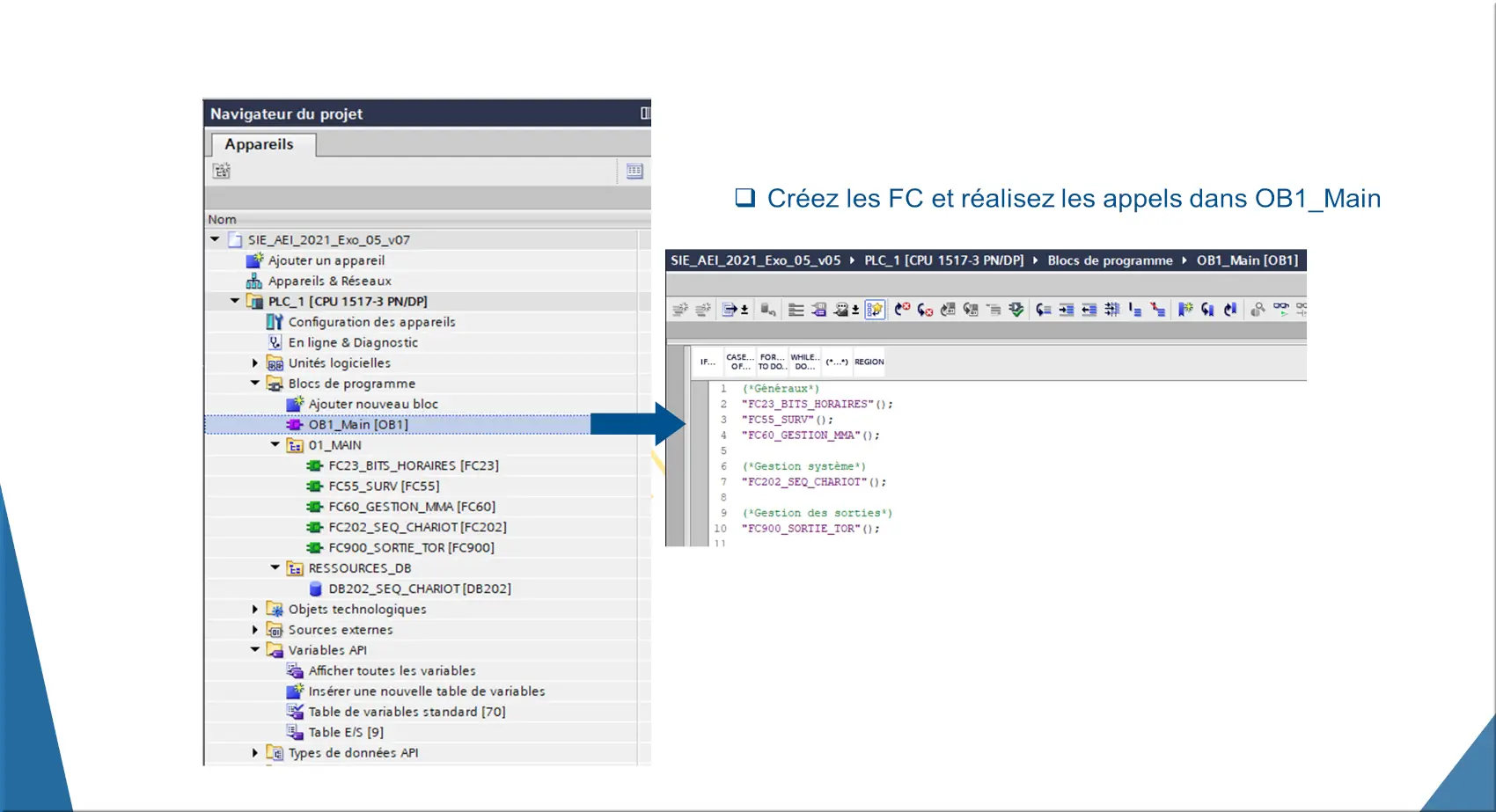Screen dimensions: 1496x812
Task: Click the second greyed row icon in editor toolbar
Action: coord(702,309)
